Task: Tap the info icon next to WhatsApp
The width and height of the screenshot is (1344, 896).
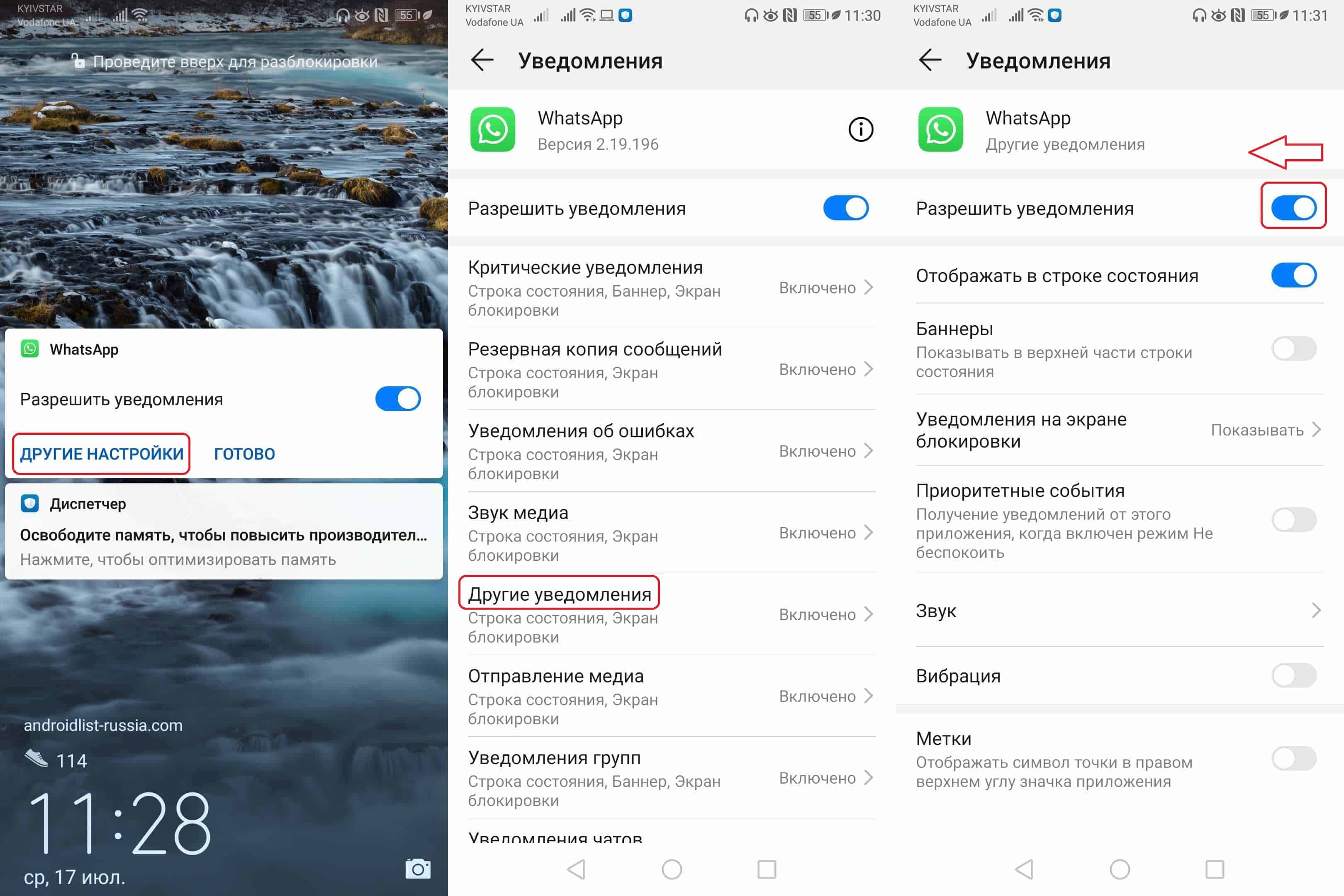Action: [860, 129]
